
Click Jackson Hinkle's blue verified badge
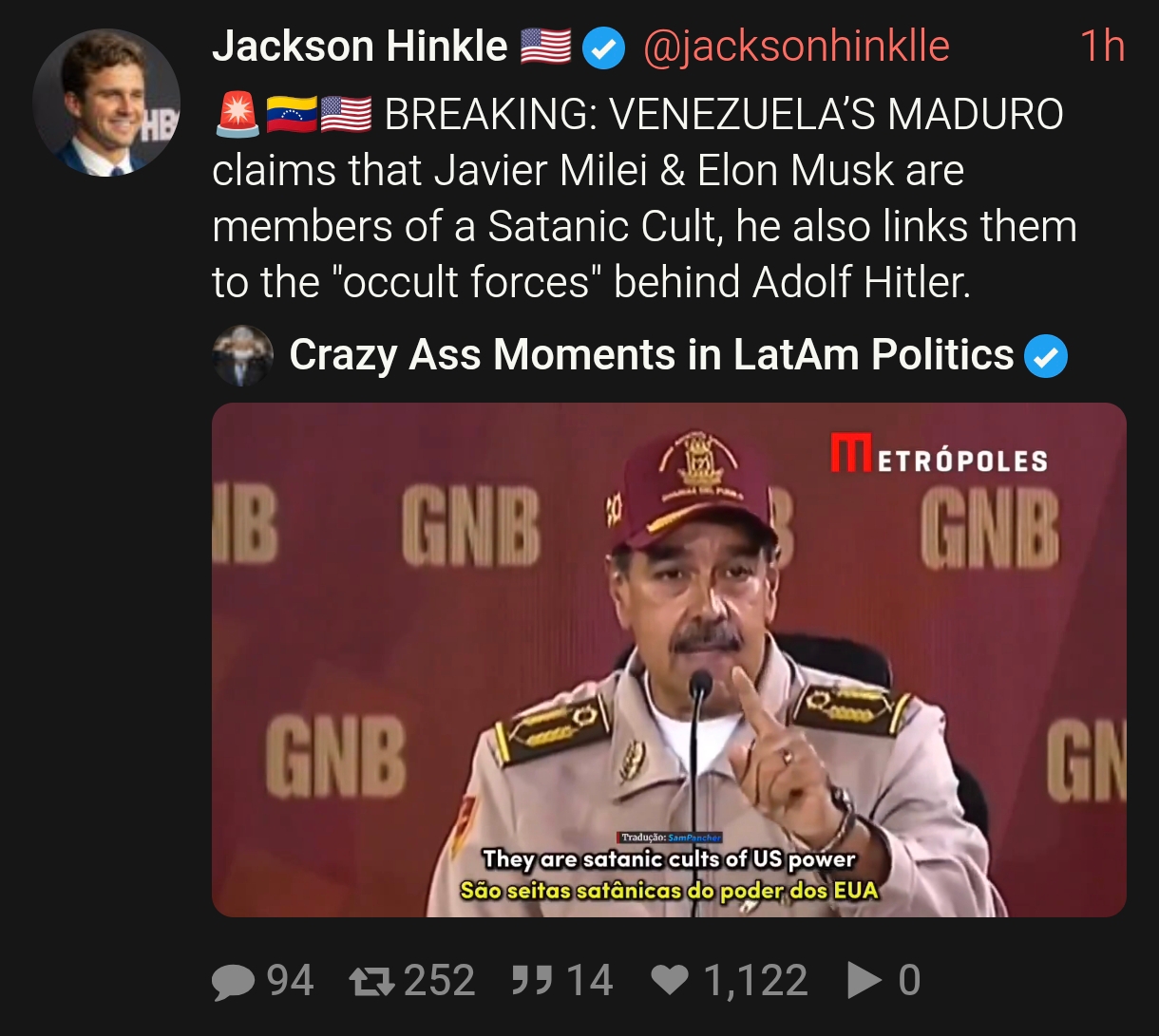tap(602, 48)
